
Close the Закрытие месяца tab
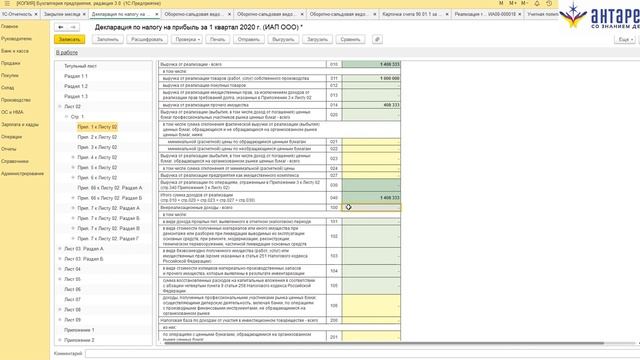tap(84, 14)
